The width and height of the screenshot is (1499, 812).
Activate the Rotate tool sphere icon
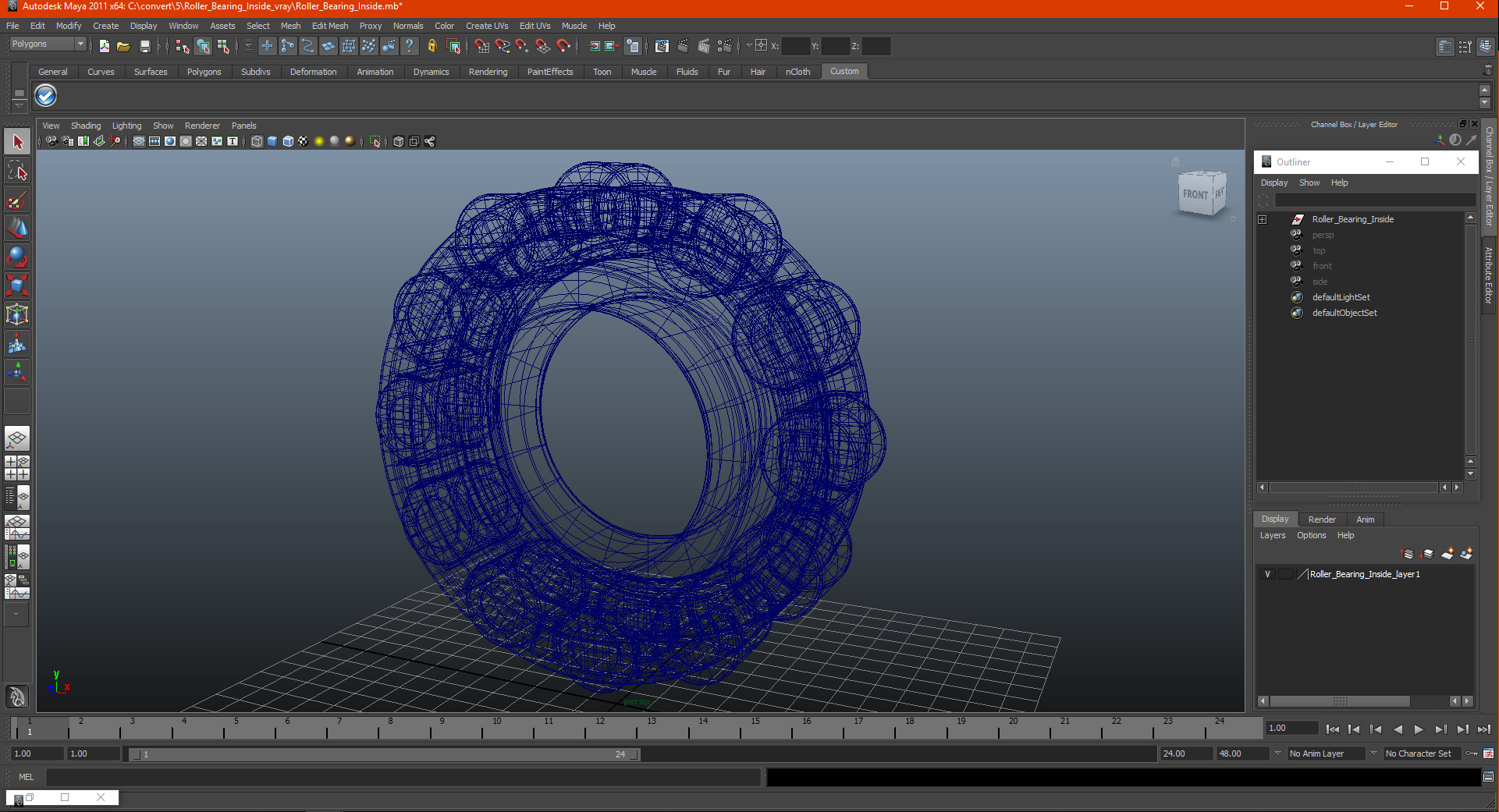(17, 257)
